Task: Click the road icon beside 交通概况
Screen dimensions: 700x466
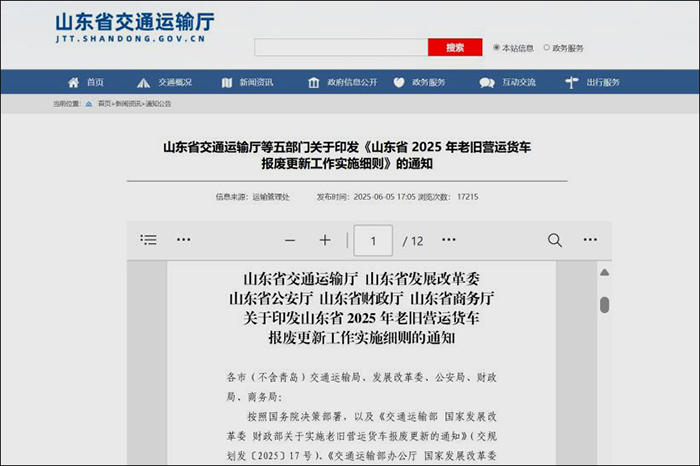Action: click(143, 83)
